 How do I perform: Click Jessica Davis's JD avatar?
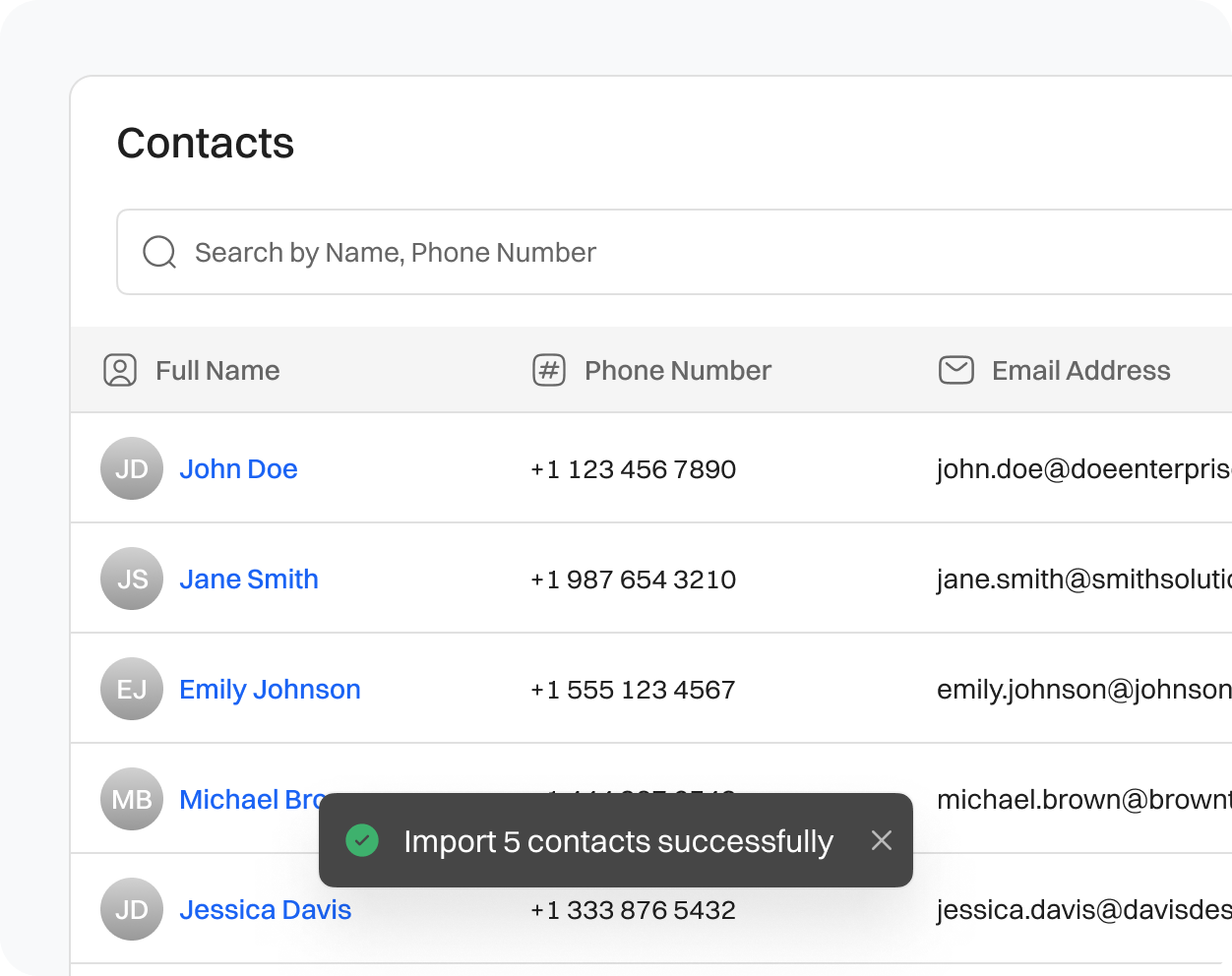pos(131,909)
